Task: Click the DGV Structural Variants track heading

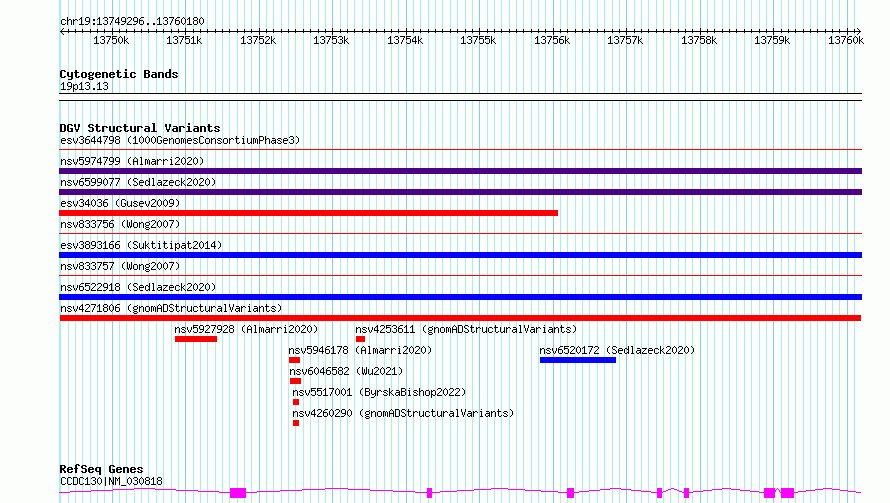Action: [140, 128]
